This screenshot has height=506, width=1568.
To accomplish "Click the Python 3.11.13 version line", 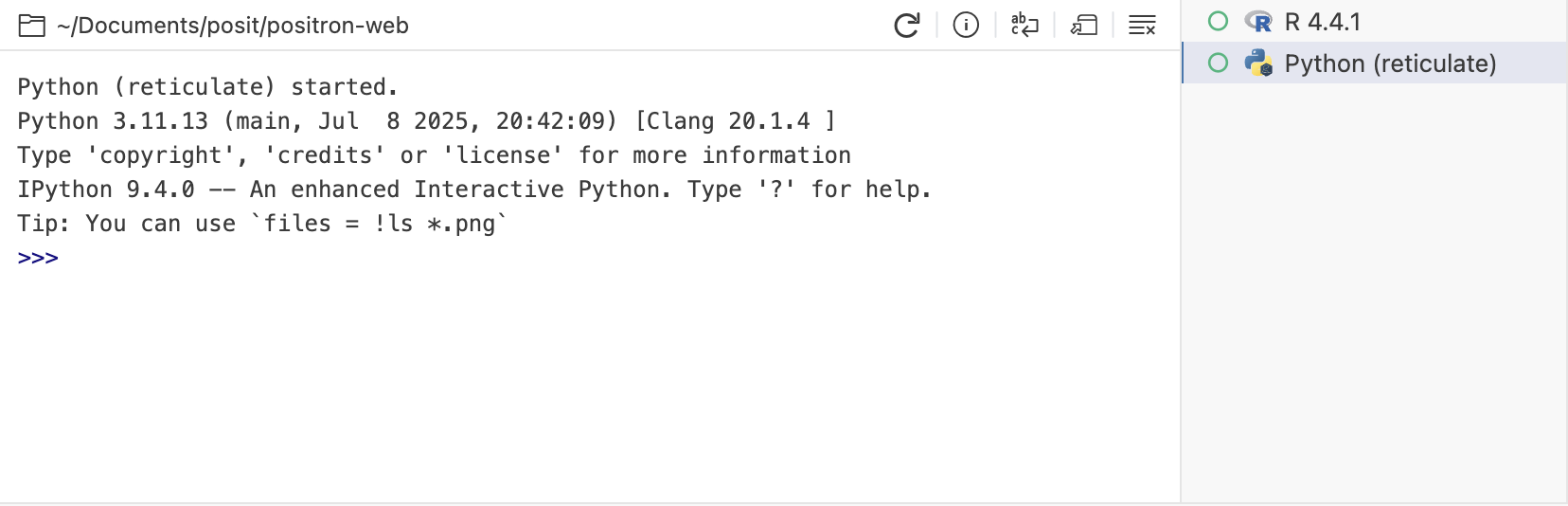I will click(x=426, y=121).
